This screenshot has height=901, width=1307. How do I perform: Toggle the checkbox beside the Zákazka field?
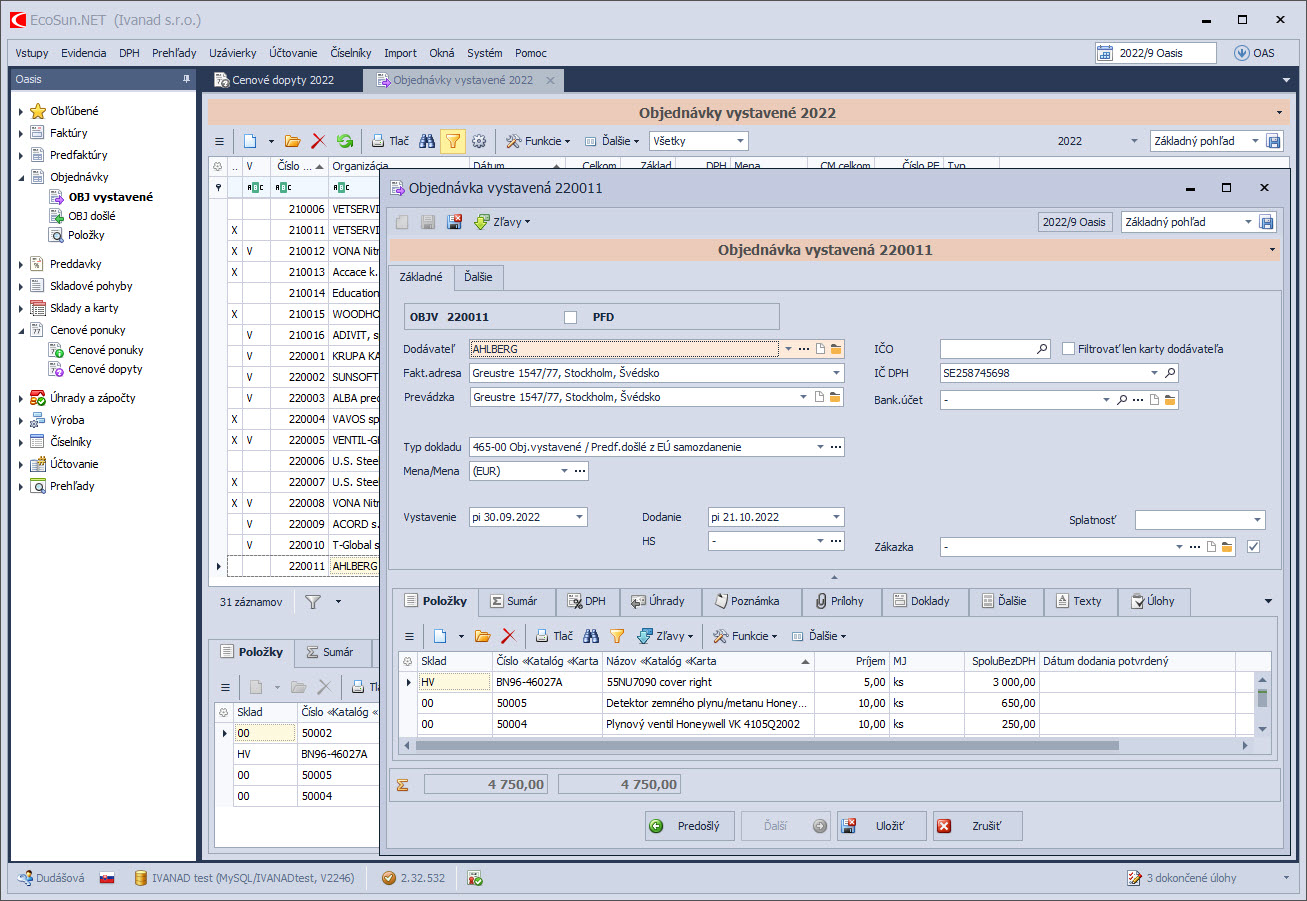click(1254, 547)
